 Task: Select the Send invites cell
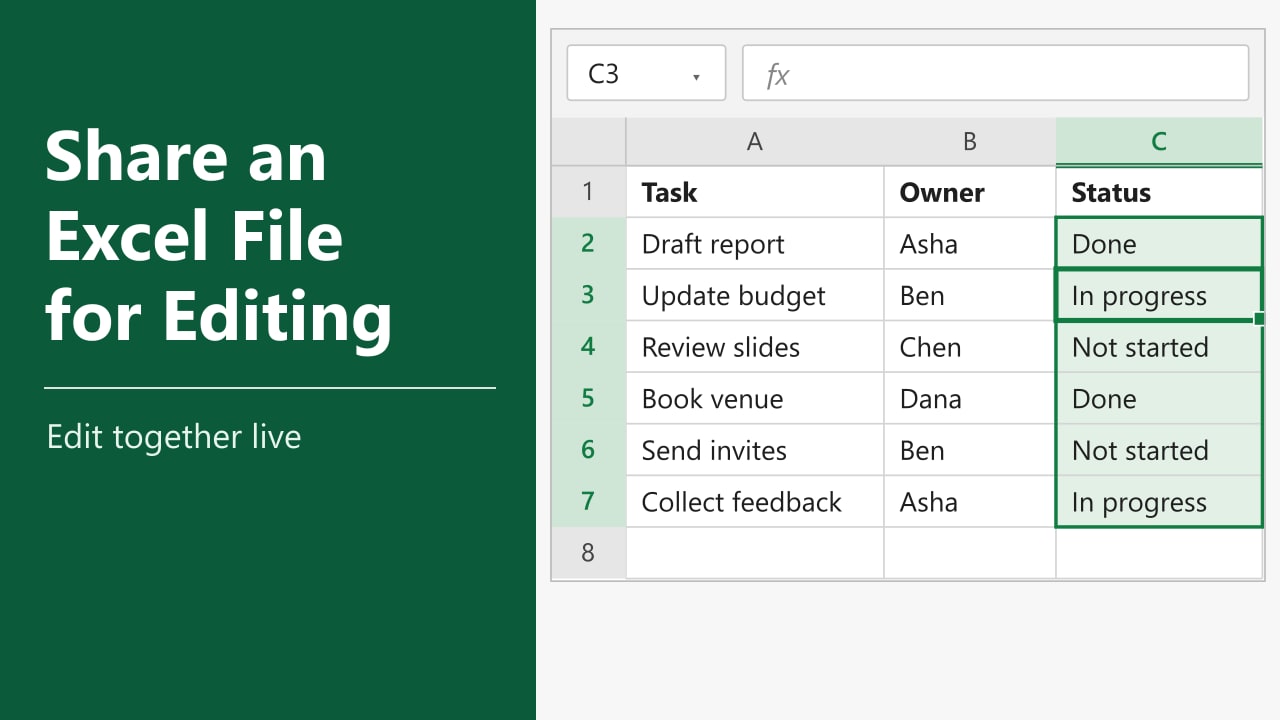[x=755, y=450]
